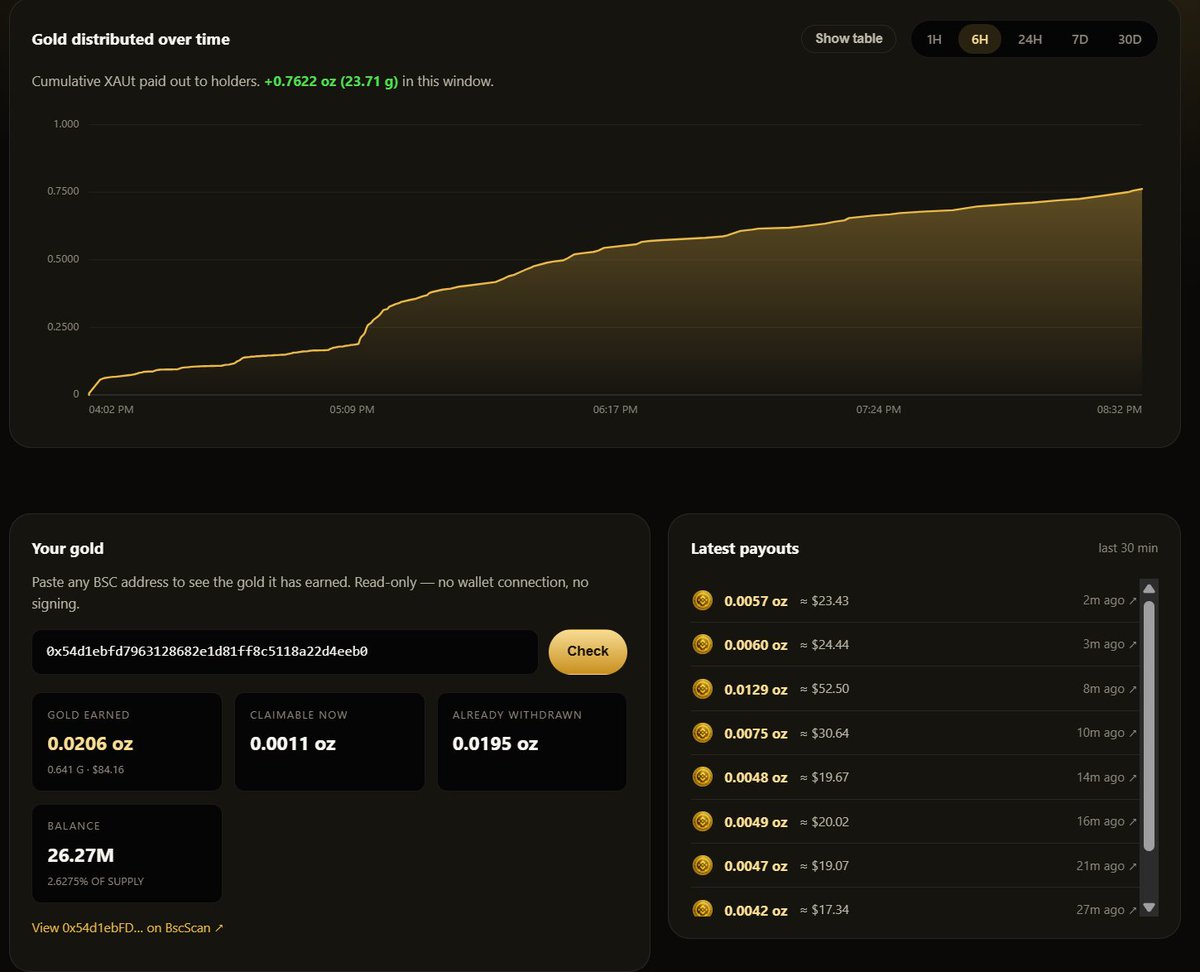The height and width of the screenshot is (972, 1200).
Task: Click the ≈ $30.64 payout value
Action: (824, 733)
